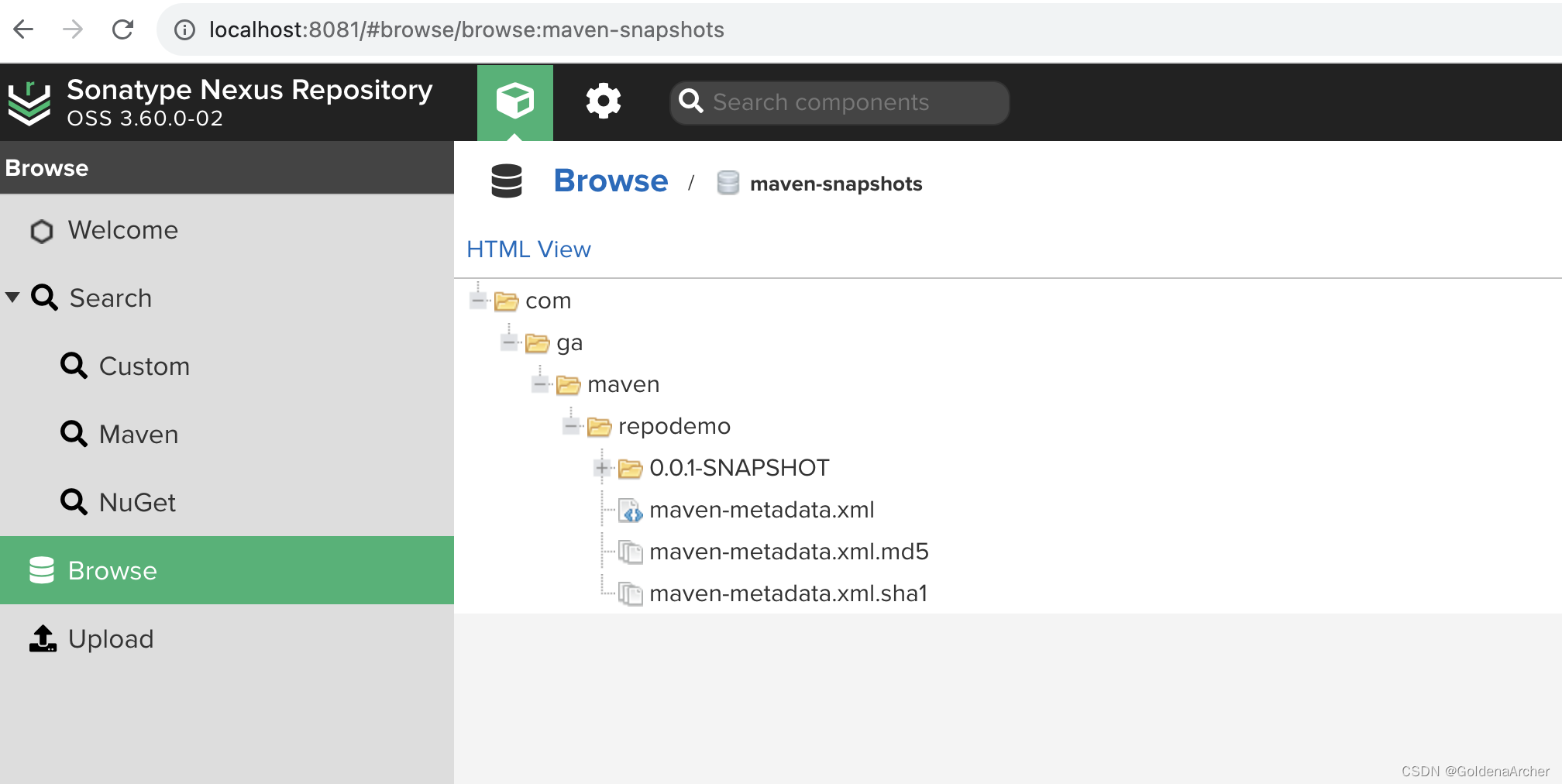
Task: Select the ga folder
Action: coord(569,342)
